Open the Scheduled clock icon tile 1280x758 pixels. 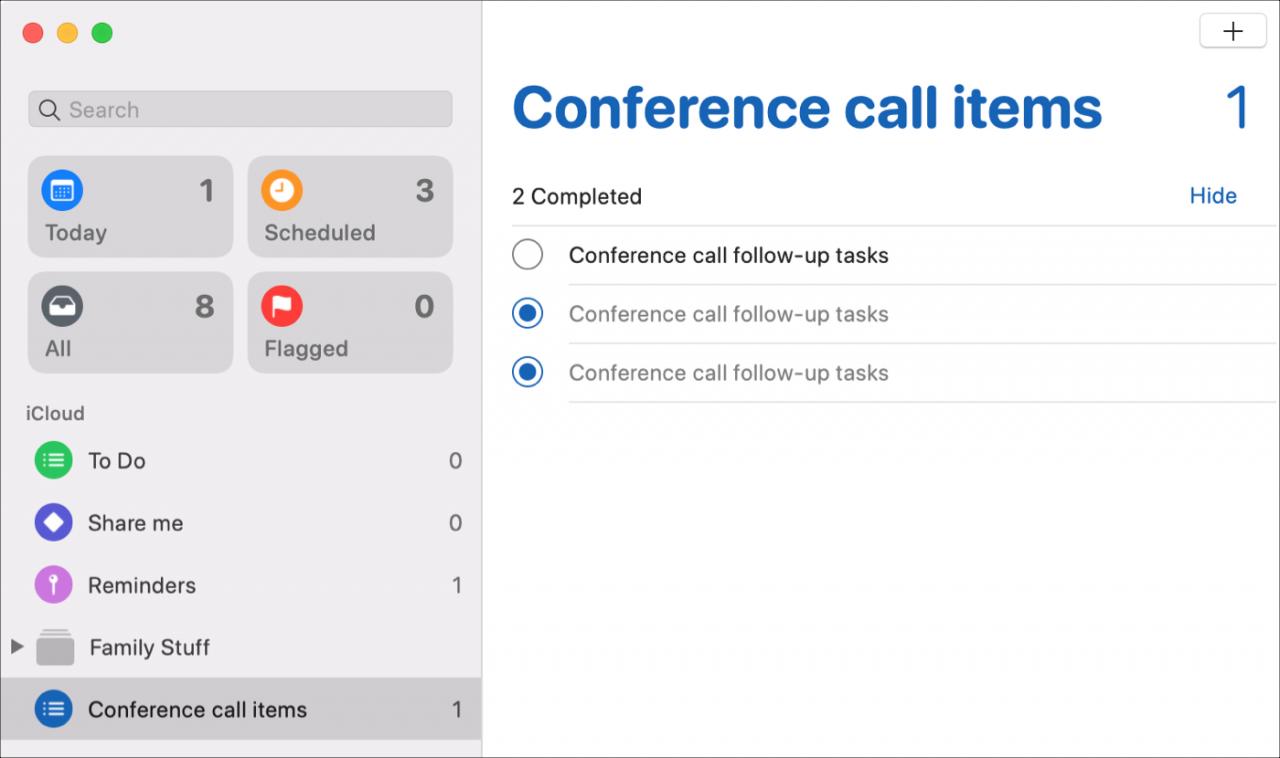(x=282, y=190)
